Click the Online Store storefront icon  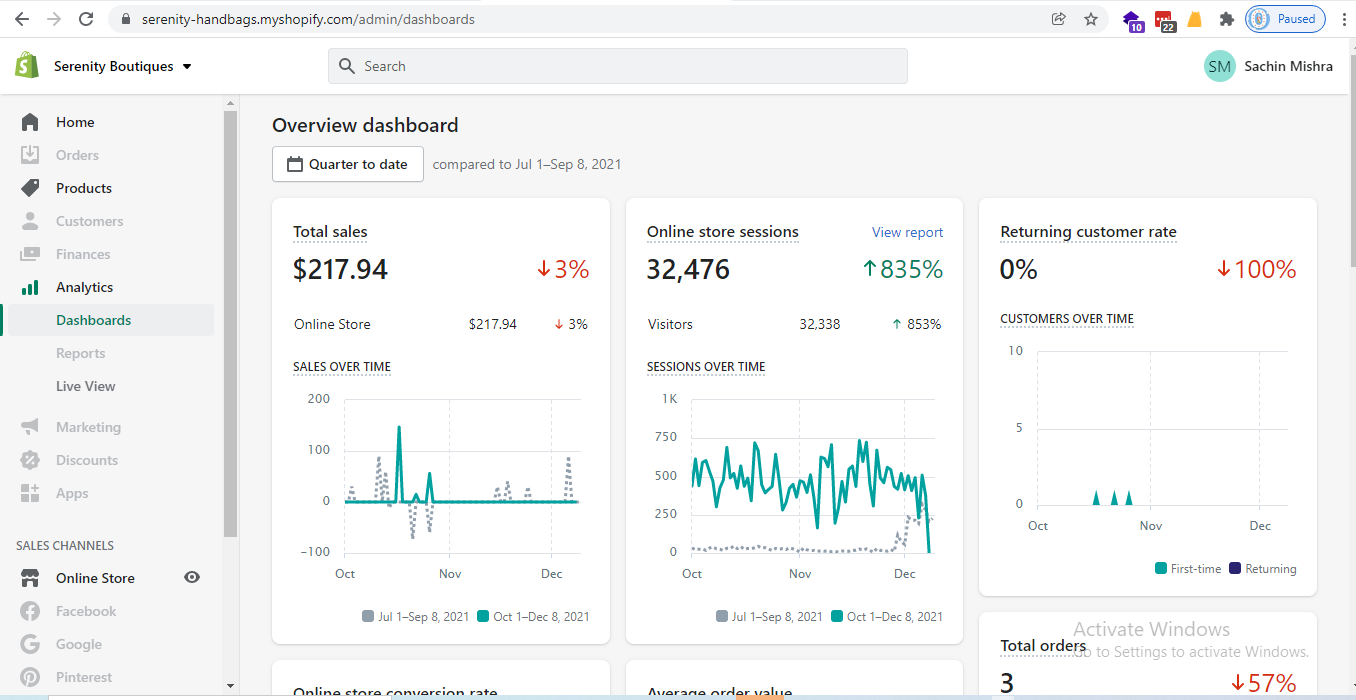[30, 578]
